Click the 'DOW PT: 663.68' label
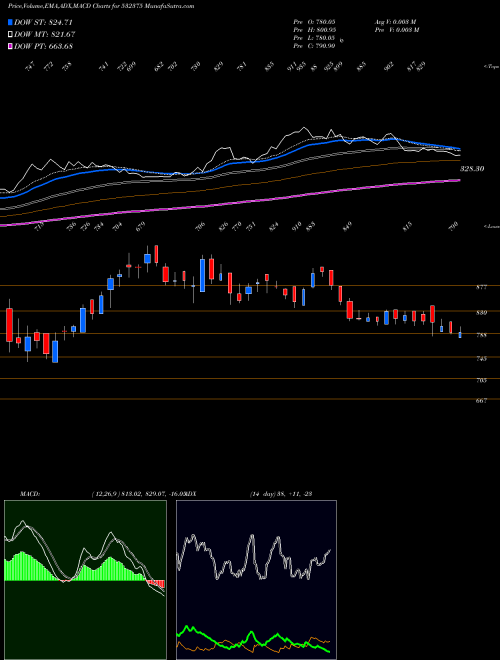 coord(43,46)
